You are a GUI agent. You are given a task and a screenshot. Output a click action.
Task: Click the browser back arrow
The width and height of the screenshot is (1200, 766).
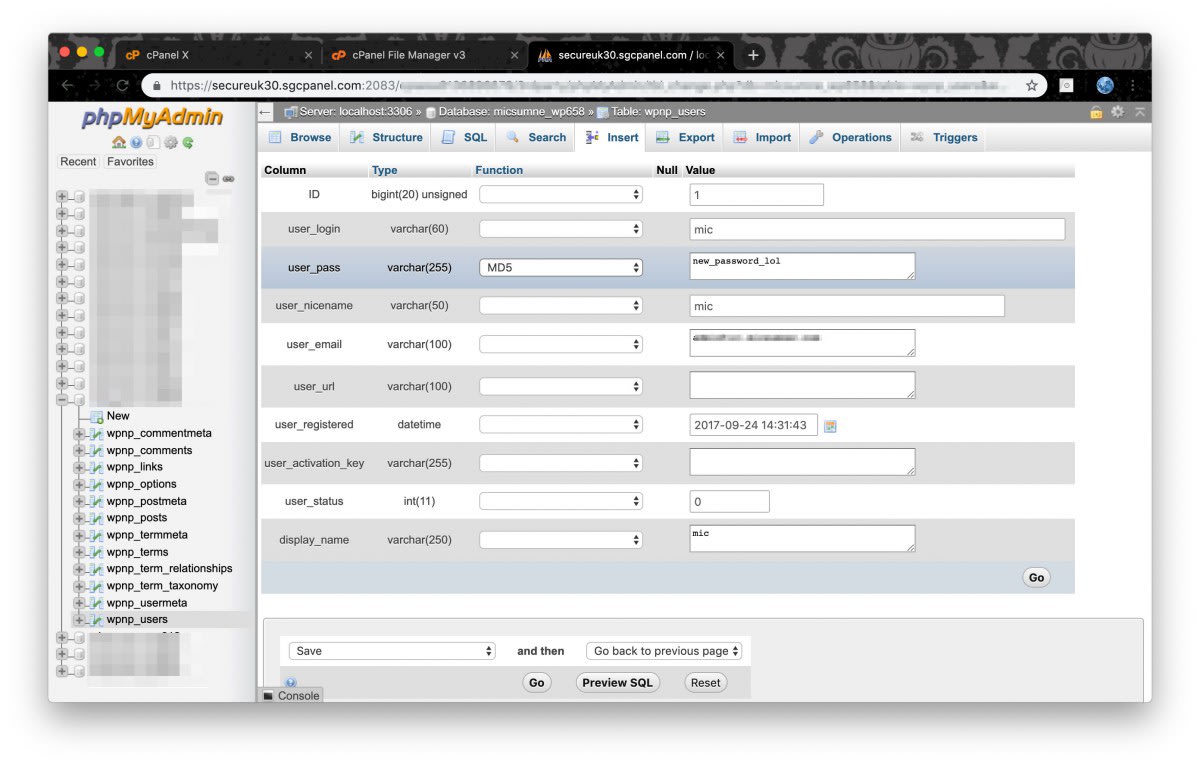(x=67, y=86)
